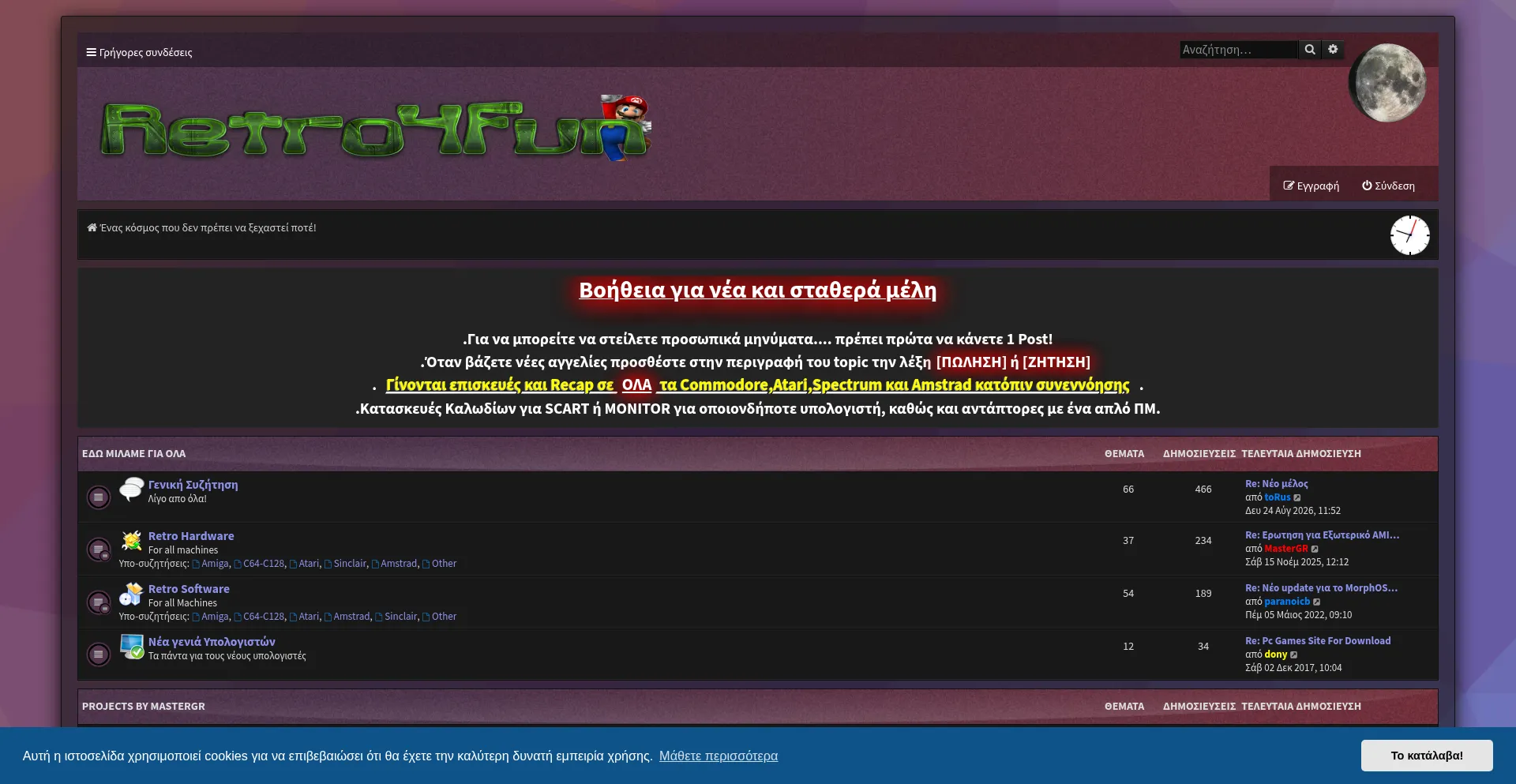Open last post Re: Νέο μέλος
This screenshot has width=1516, height=784.
coord(1277,484)
